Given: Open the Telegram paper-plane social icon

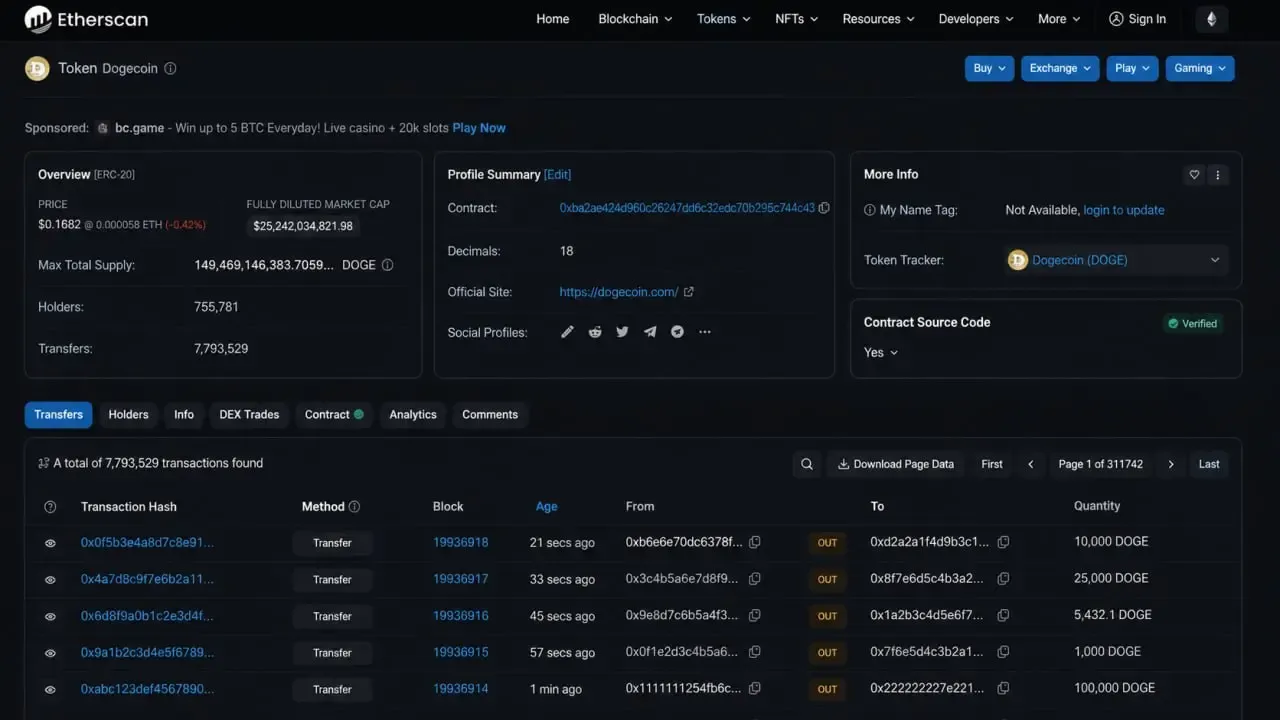Looking at the screenshot, I should click(x=650, y=332).
